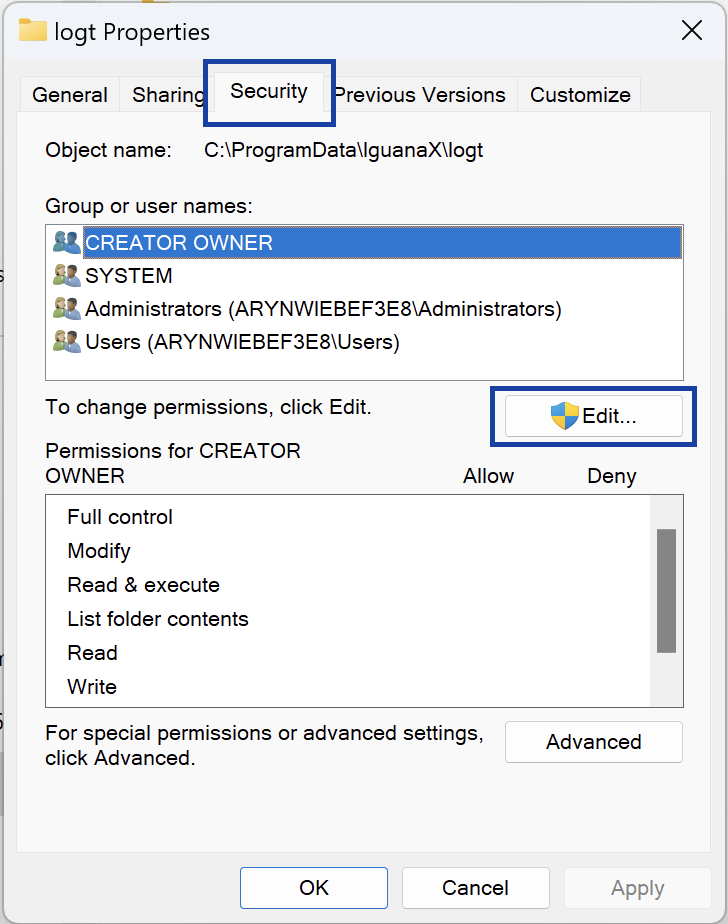Confirm with the OK button
728x924 pixels.
click(x=314, y=888)
